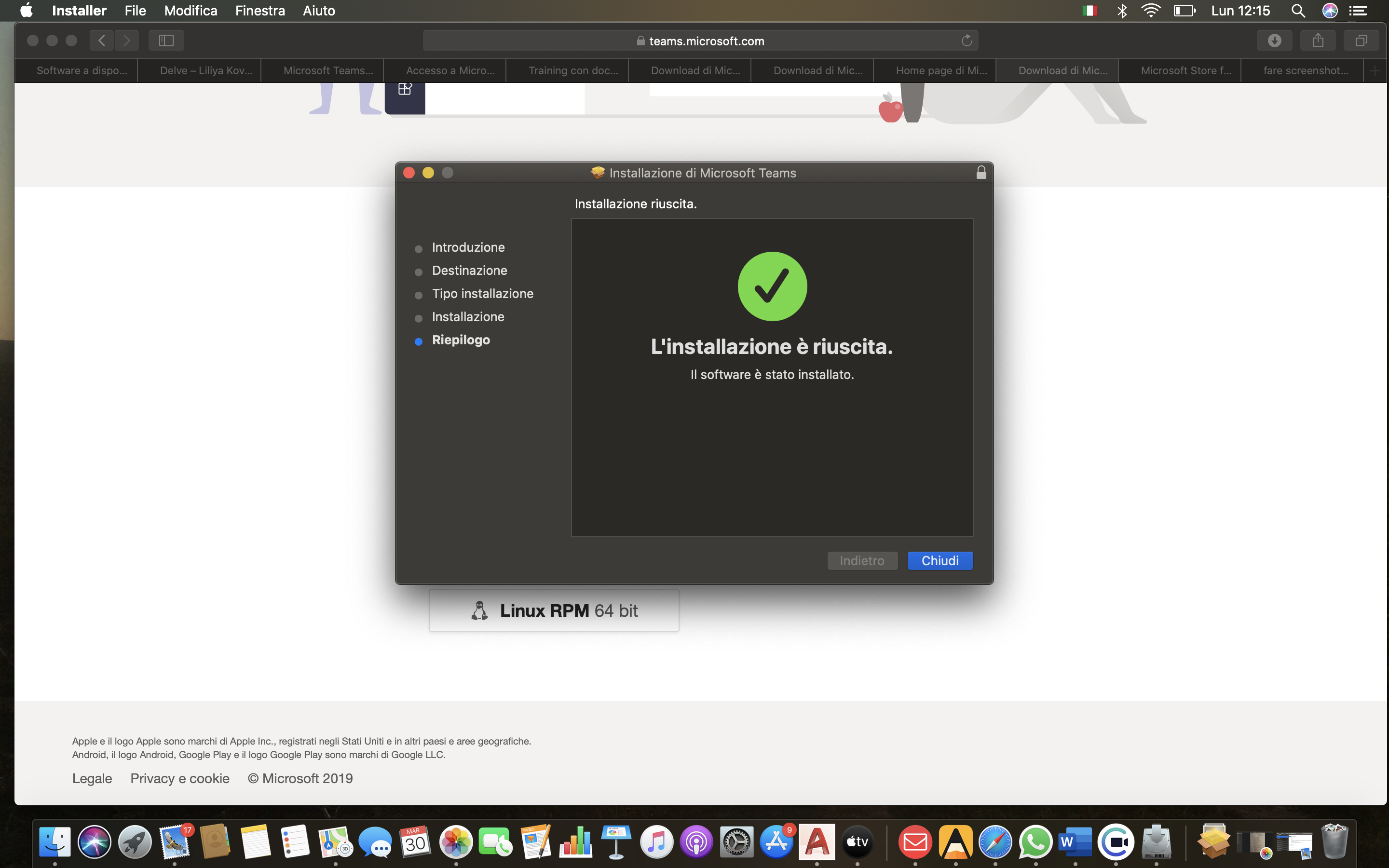Open the Aiuto menu
Screen dimensions: 1389x868
point(318,10)
